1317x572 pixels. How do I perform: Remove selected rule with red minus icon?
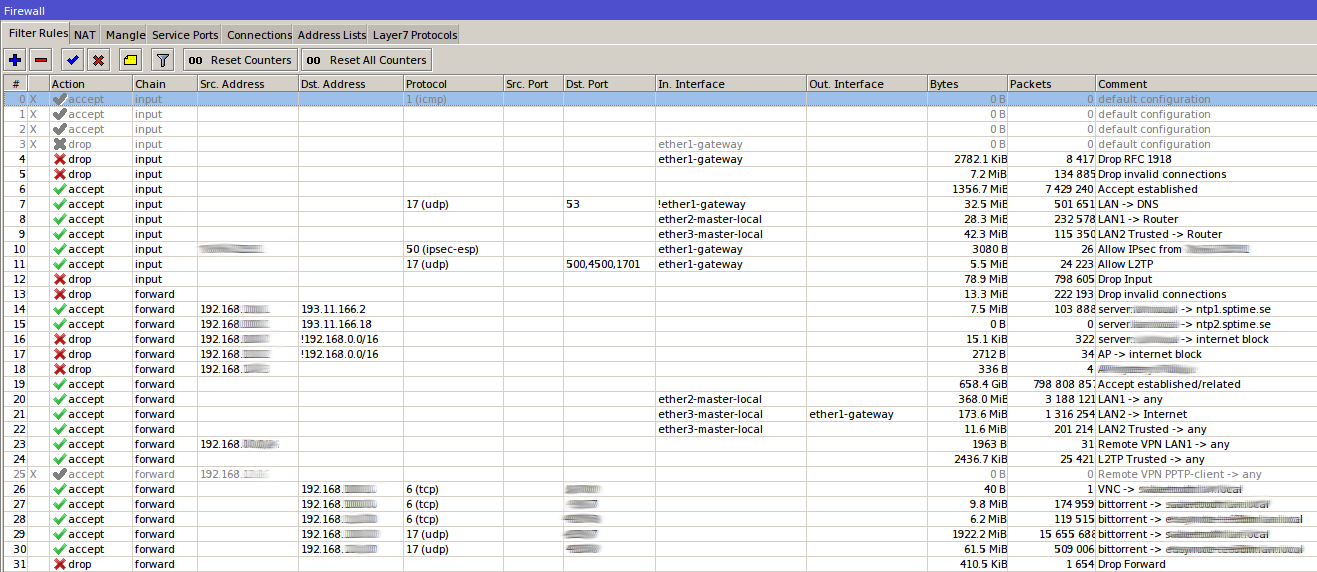pyautogui.click(x=41, y=60)
